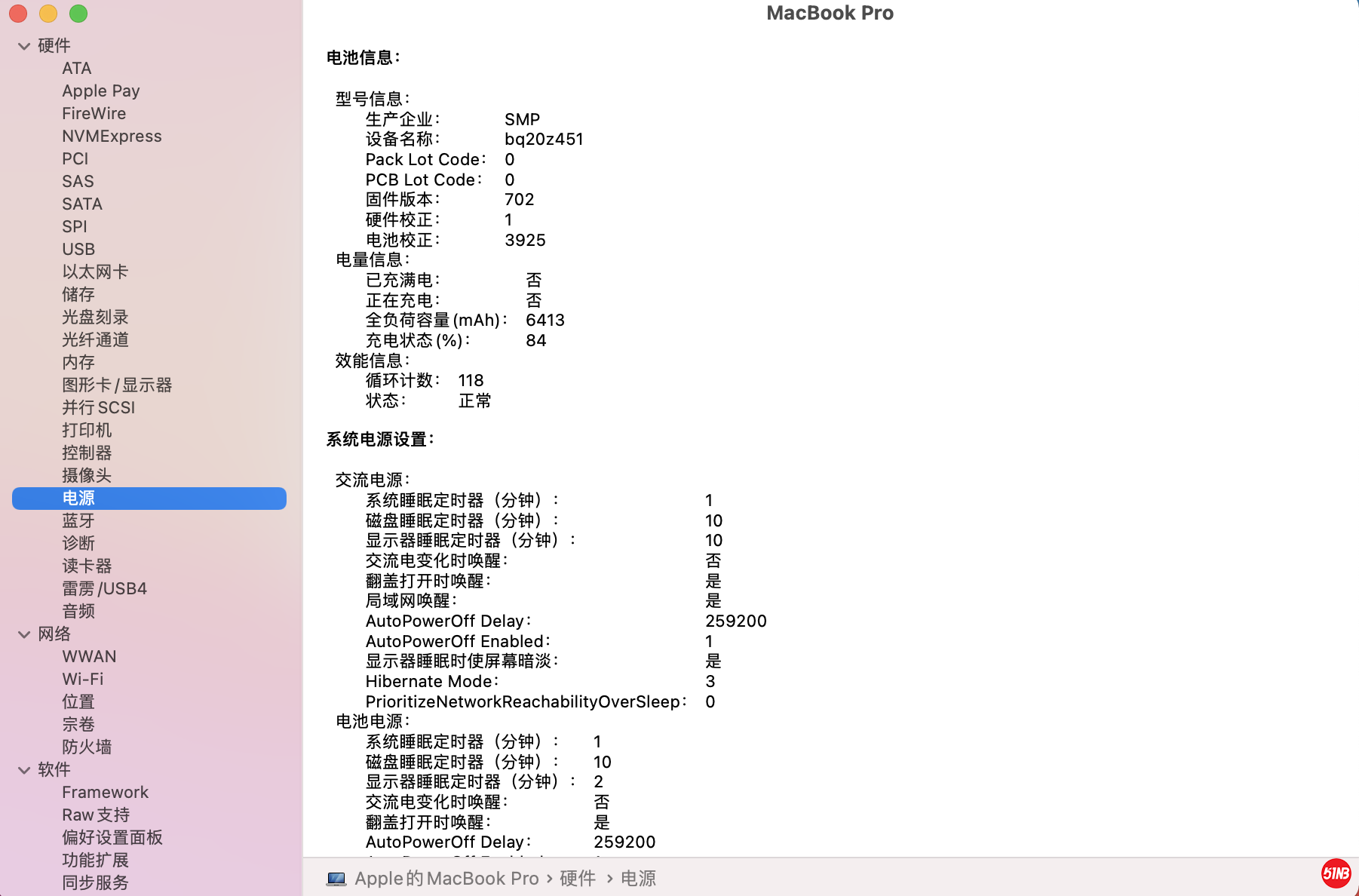1359x896 pixels.
Task: Select 储存 in the sidebar
Action: pyautogui.click(x=78, y=295)
